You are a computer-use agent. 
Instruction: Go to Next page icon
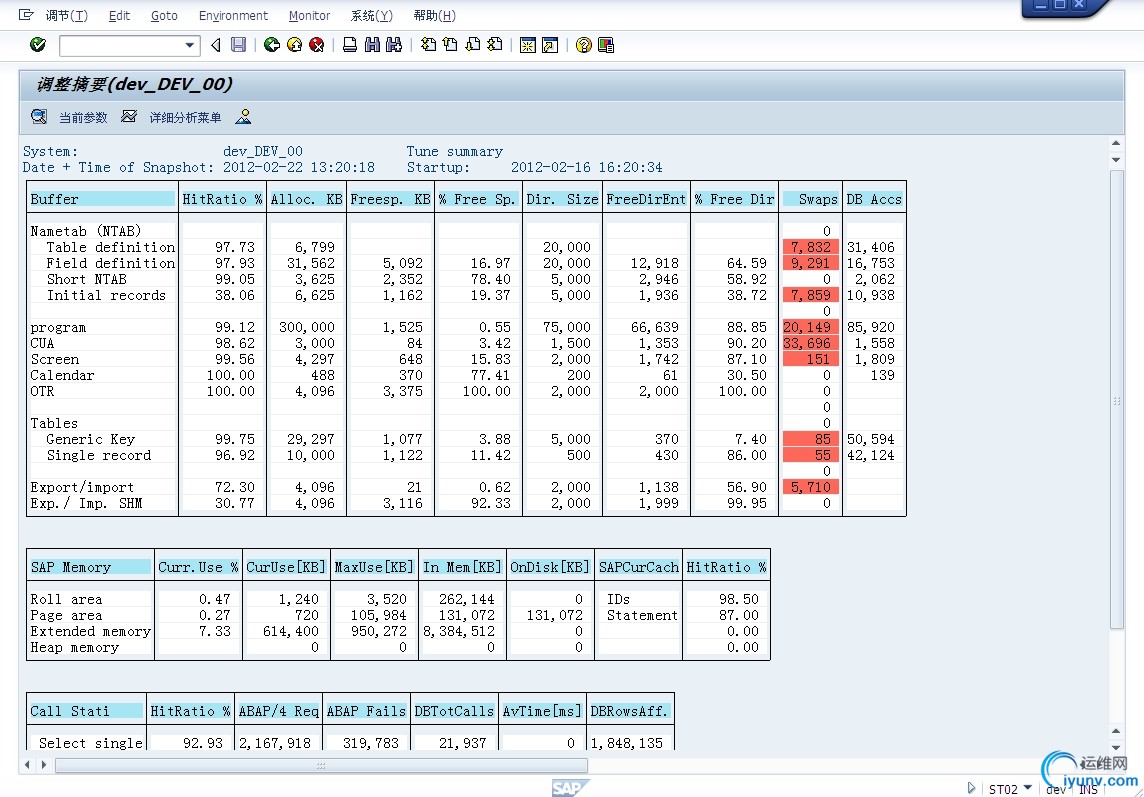tap(473, 45)
